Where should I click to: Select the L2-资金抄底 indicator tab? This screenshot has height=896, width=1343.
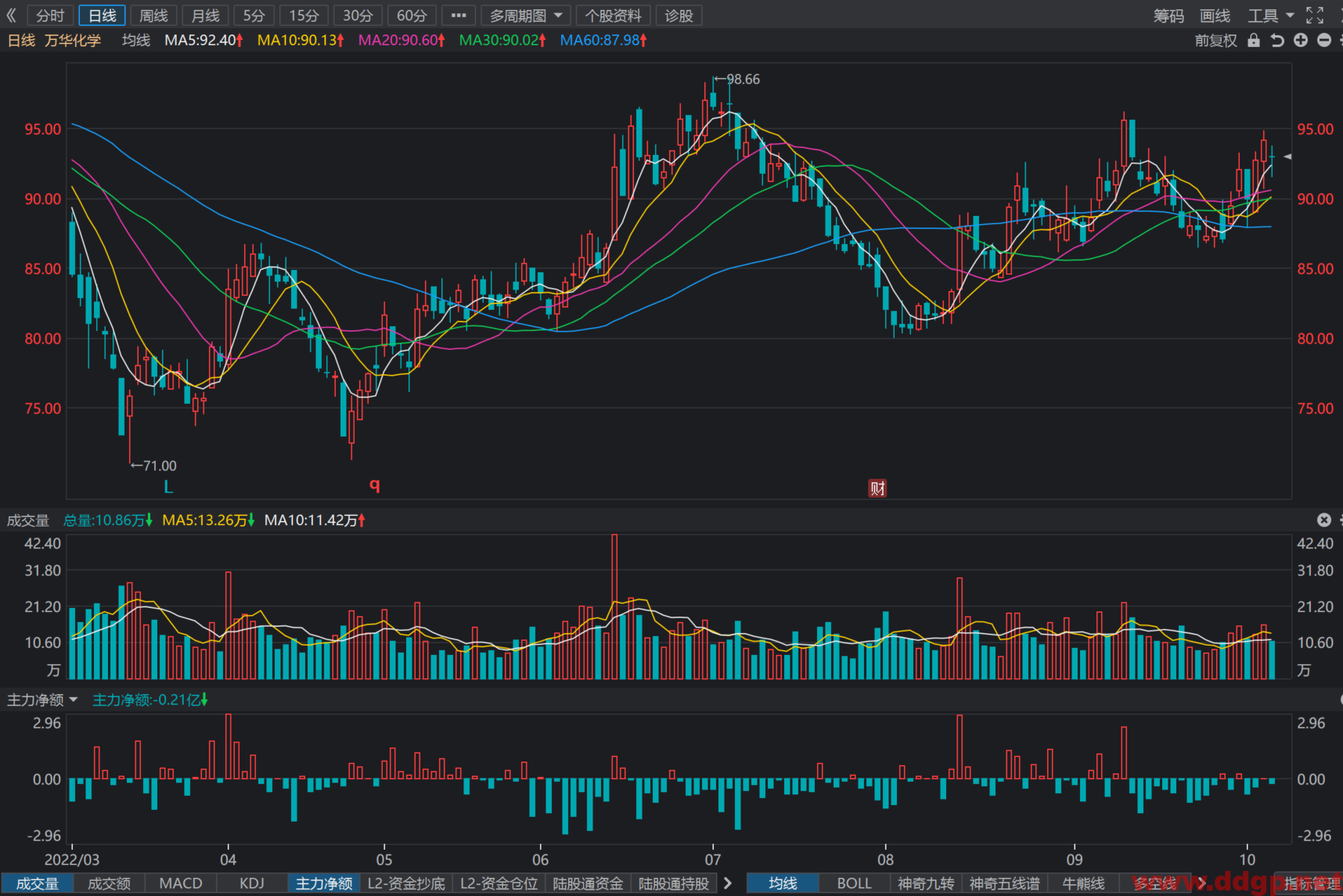pos(406,883)
